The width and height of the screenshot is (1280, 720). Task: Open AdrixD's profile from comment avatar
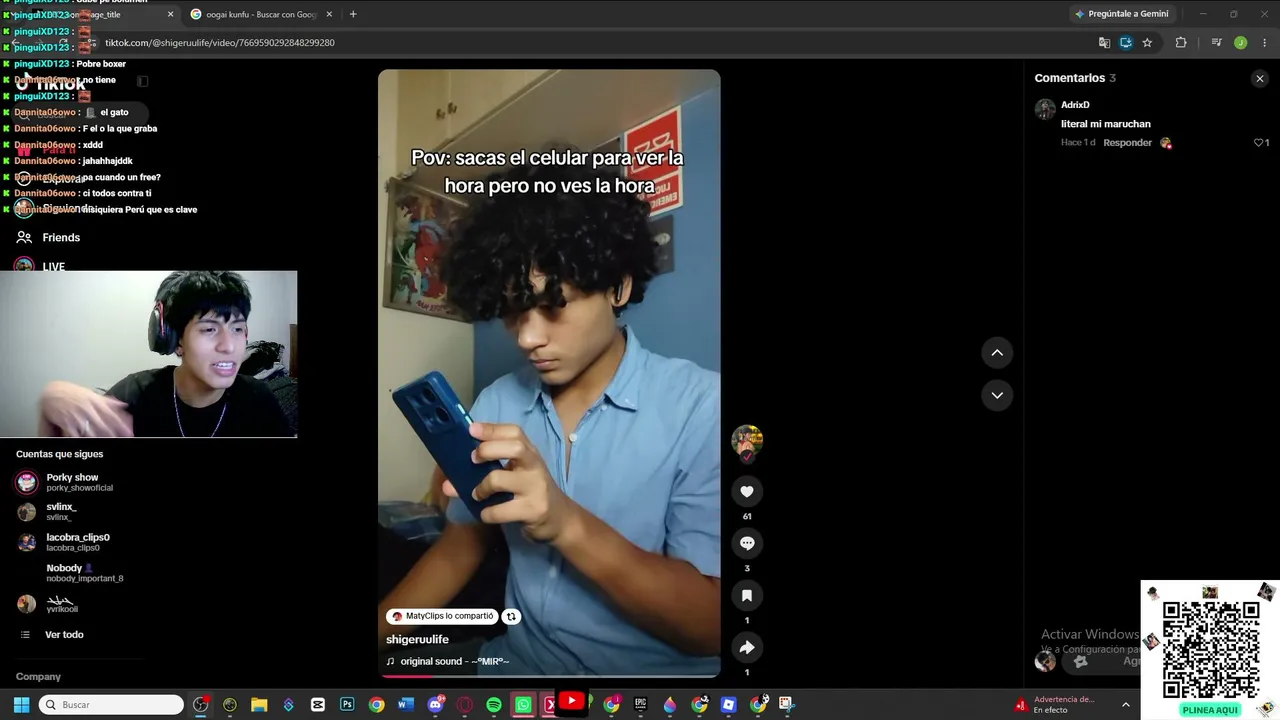coord(1045,109)
